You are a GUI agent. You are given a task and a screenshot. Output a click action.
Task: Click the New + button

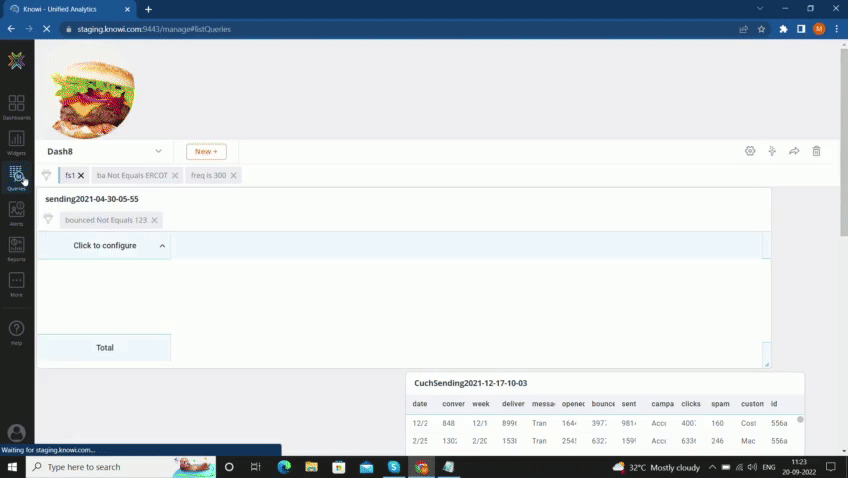206,151
